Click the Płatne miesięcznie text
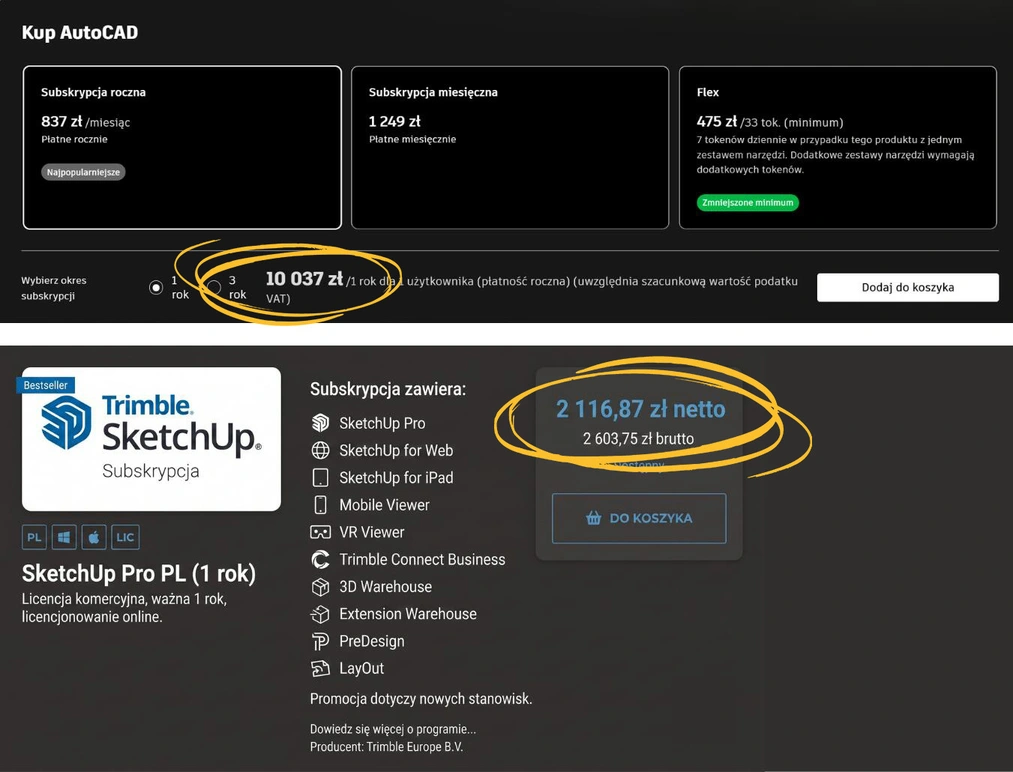The image size is (1013, 772). [x=412, y=140]
